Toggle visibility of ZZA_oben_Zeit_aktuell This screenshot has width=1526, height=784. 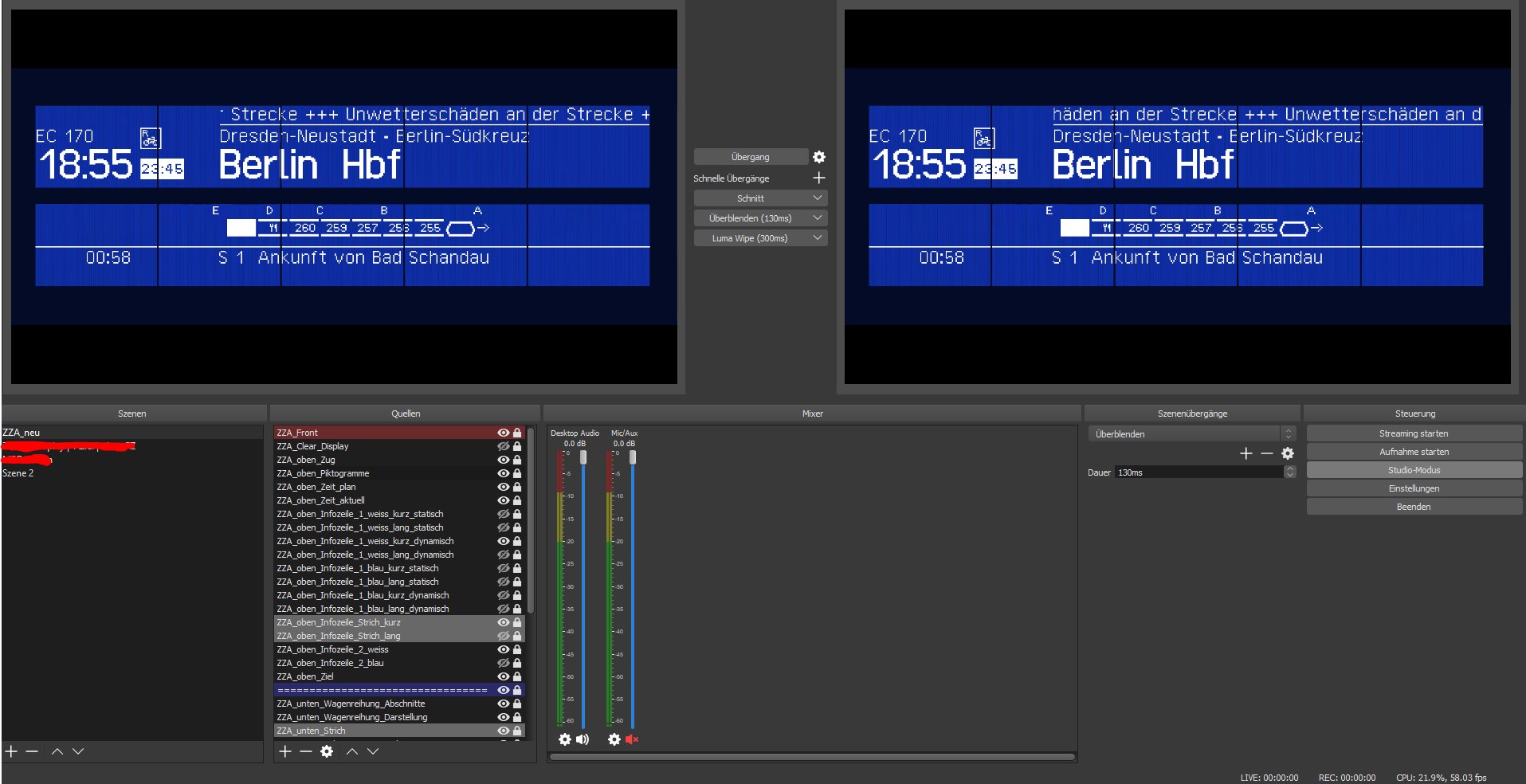[x=504, y=500]
